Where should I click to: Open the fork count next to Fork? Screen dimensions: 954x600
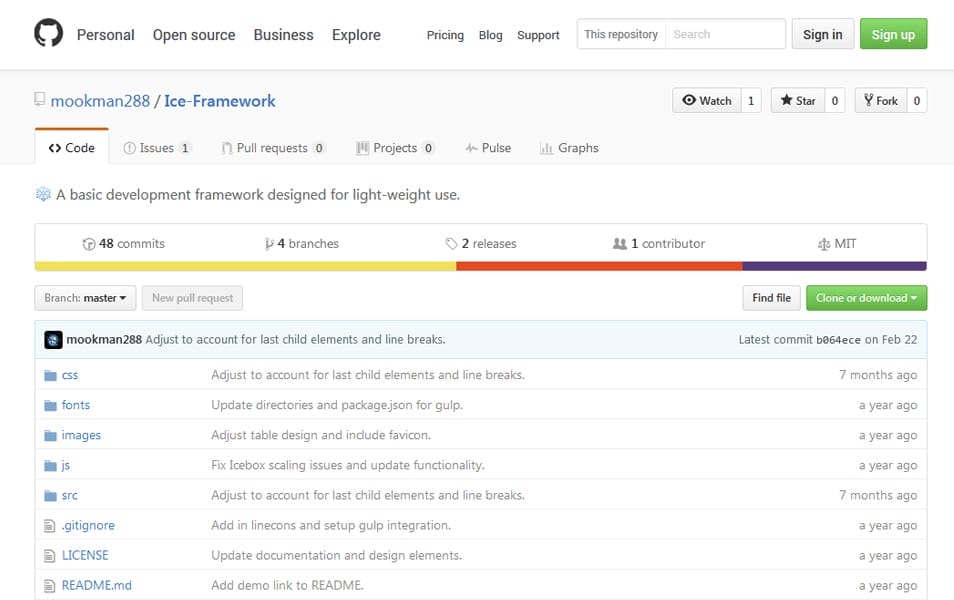[x=917, y=100]
